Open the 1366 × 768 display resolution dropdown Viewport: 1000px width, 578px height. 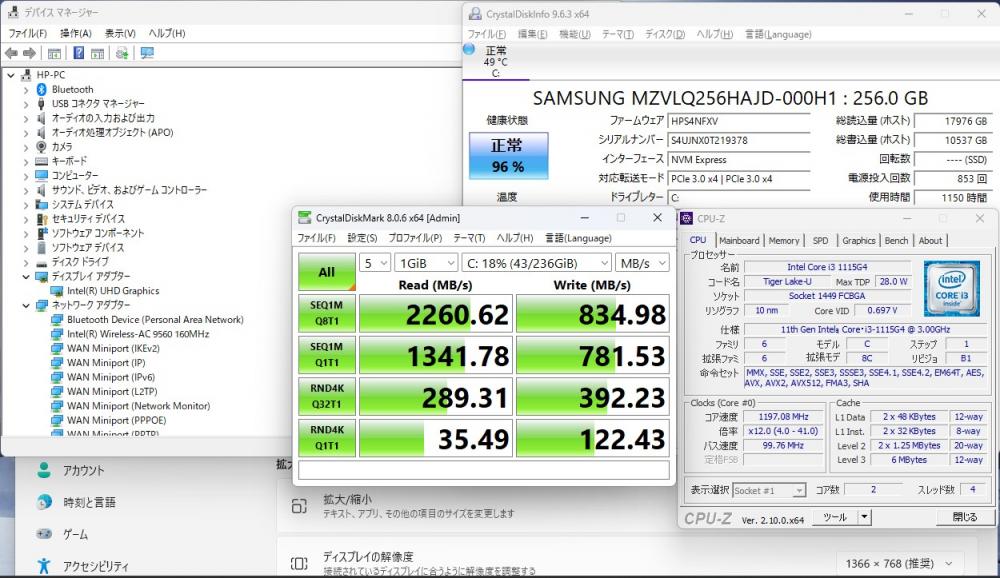(899, 563)
